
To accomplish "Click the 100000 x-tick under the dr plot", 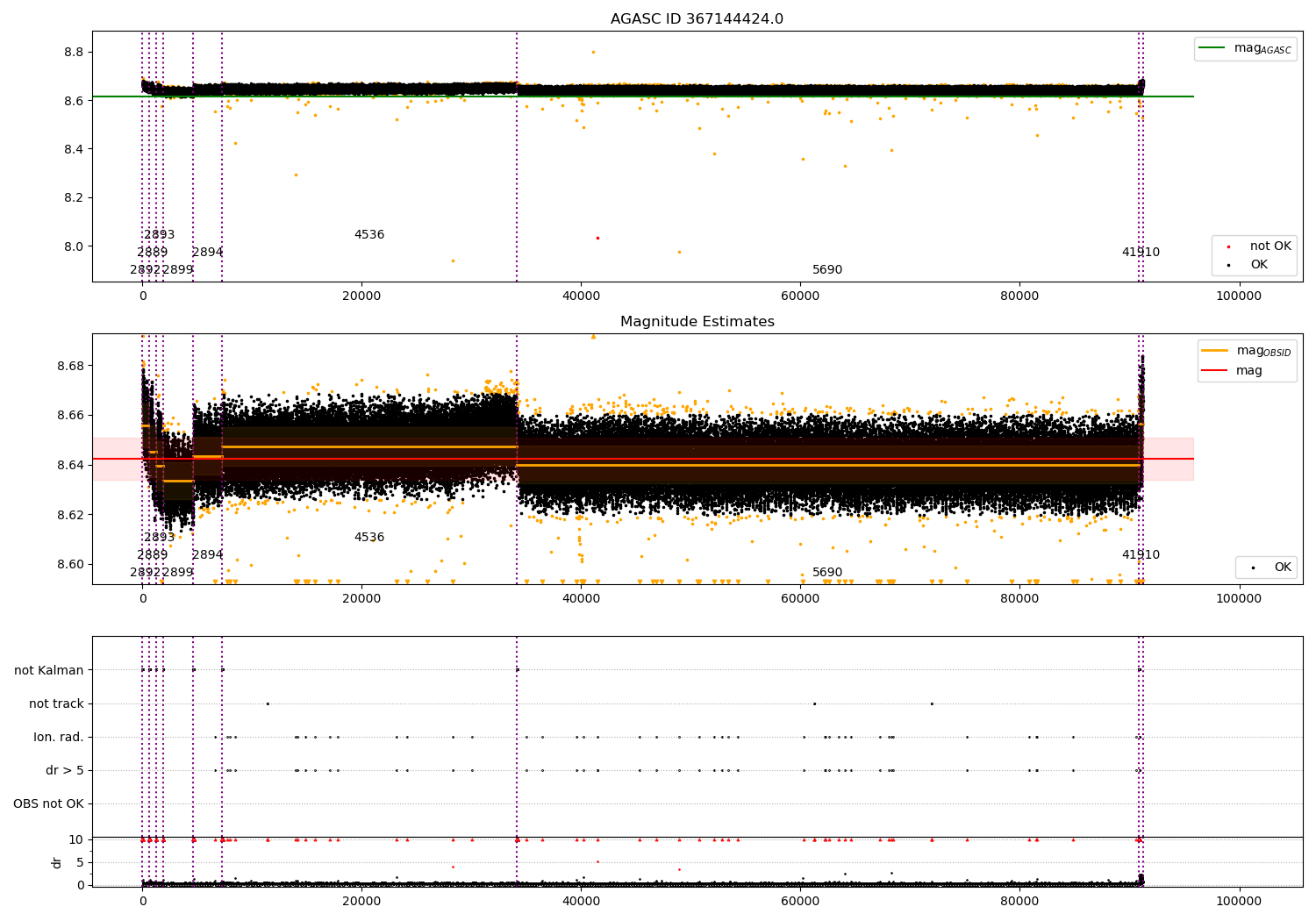I will 1239,901.
